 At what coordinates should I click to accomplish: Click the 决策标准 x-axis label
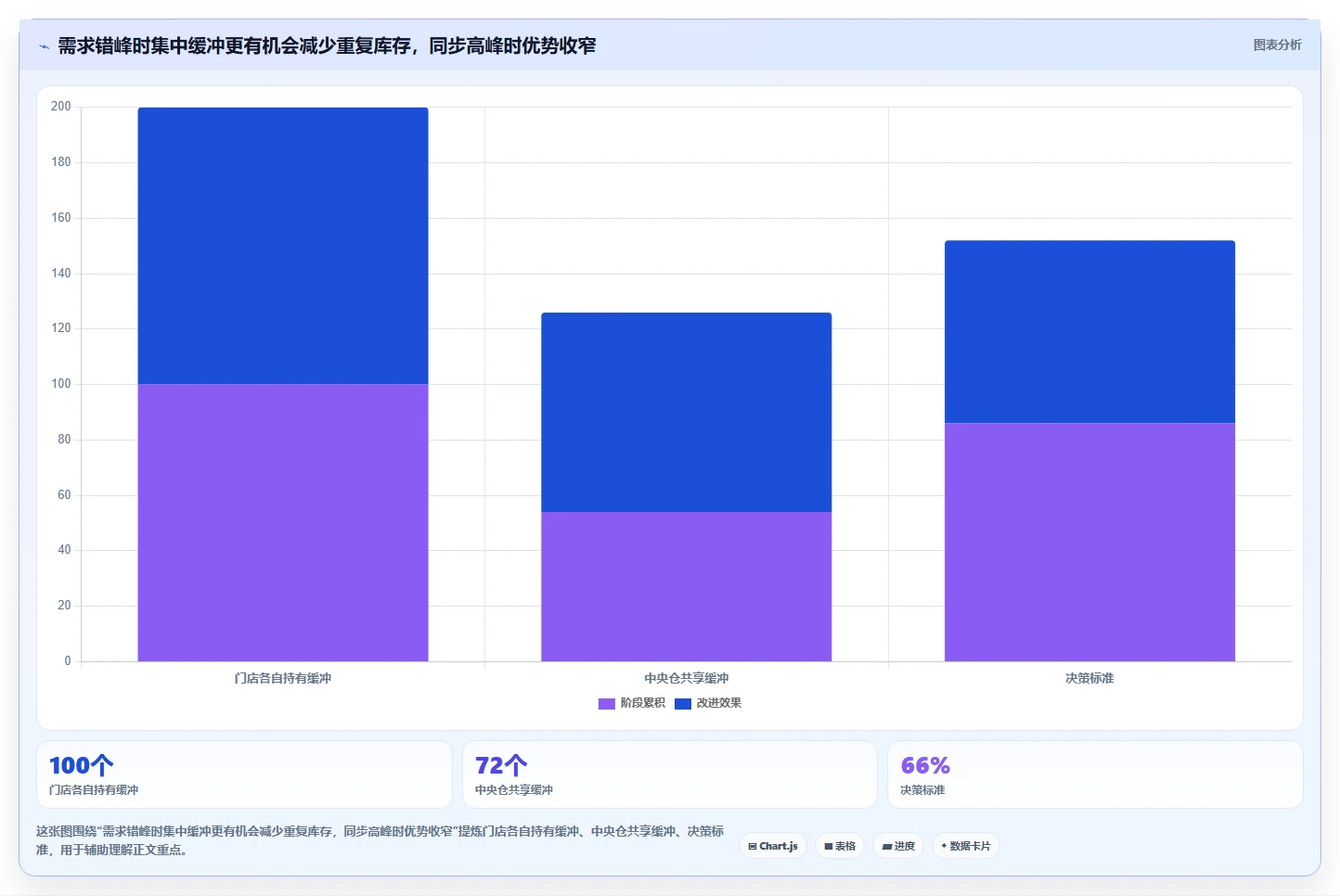pyautogui.click(x=1089, y=678)
